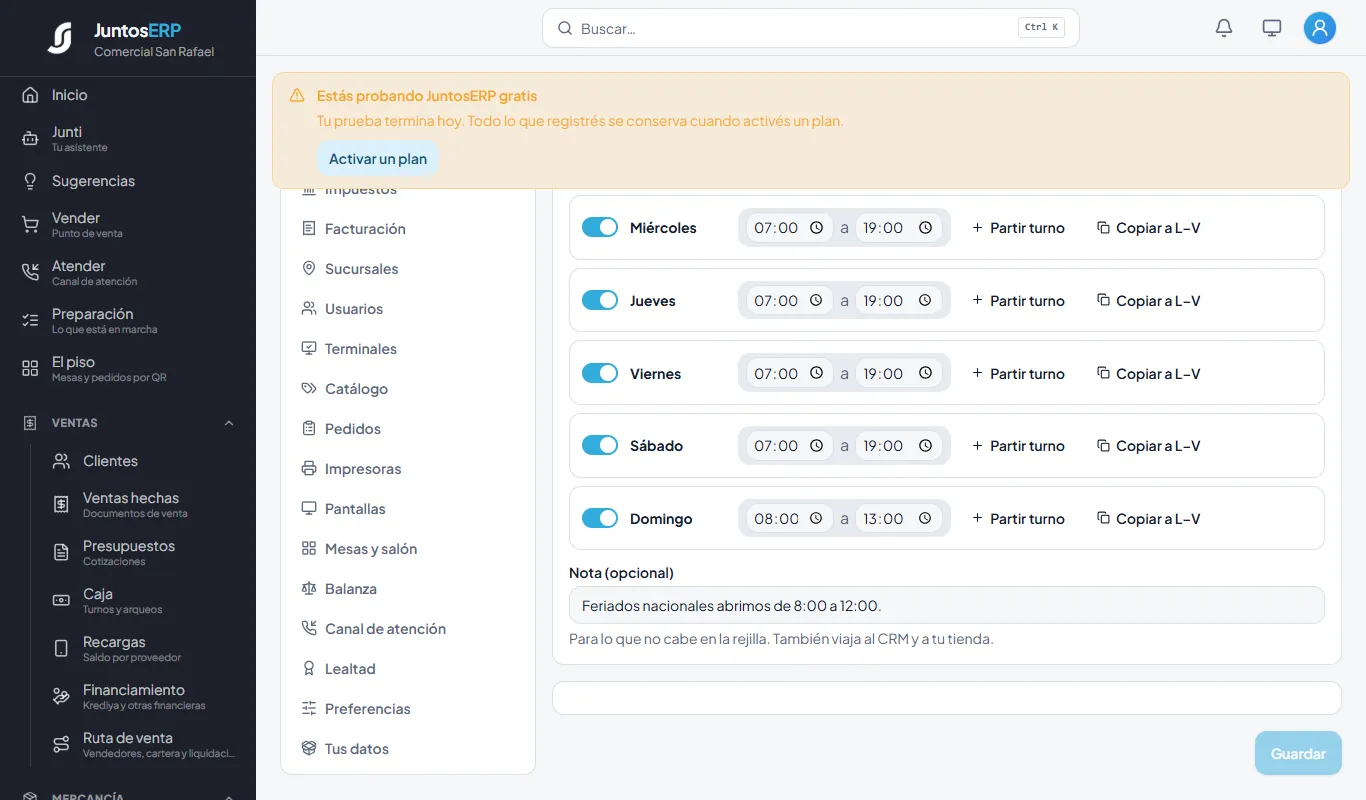The height and width of the screenshot is (800, 1366).
Task: Click the Sábado closing time 19:00 field
Action: coord(898,446)
